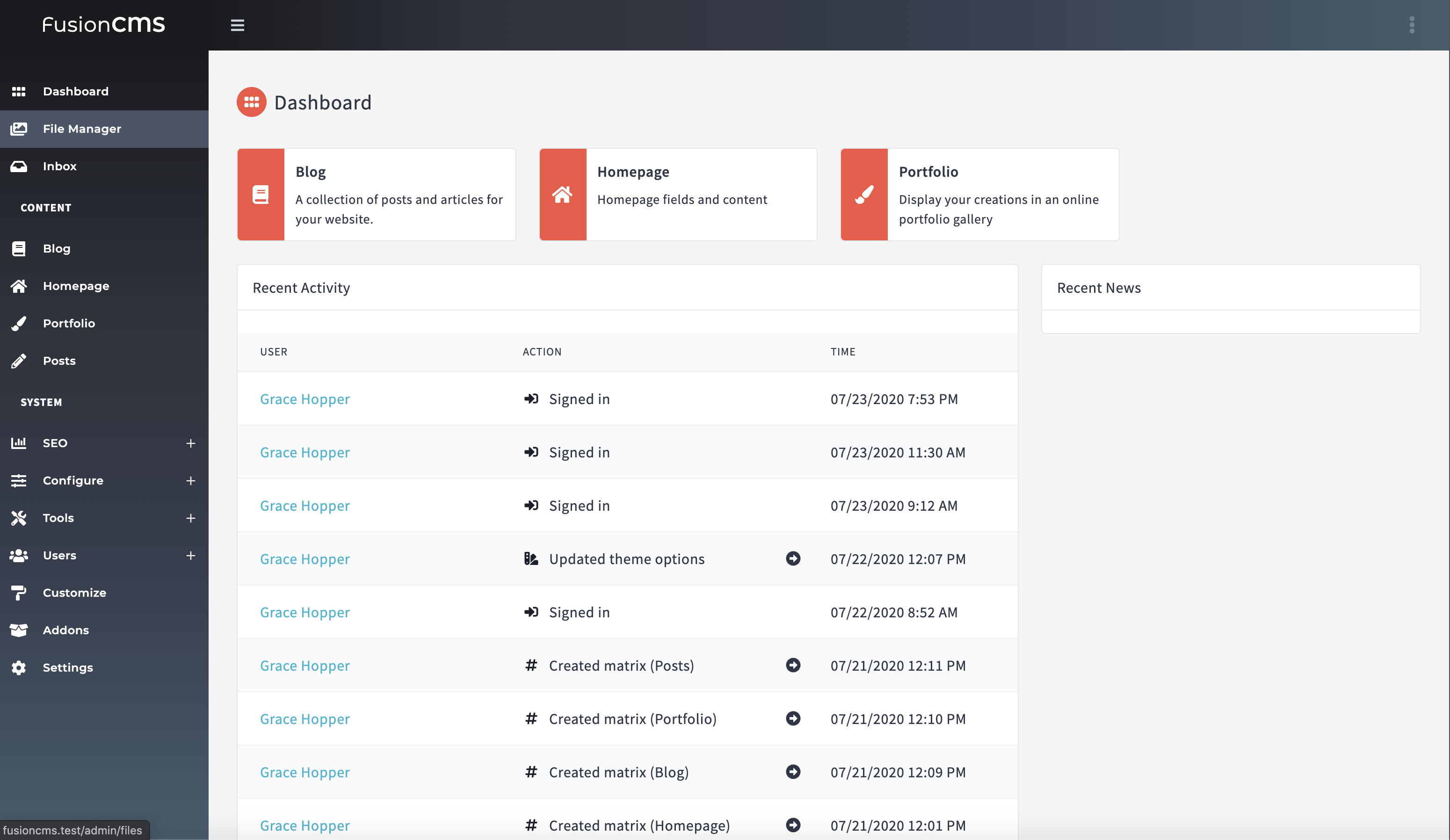Toggle the Blog content section

click(x=56, y=247)
